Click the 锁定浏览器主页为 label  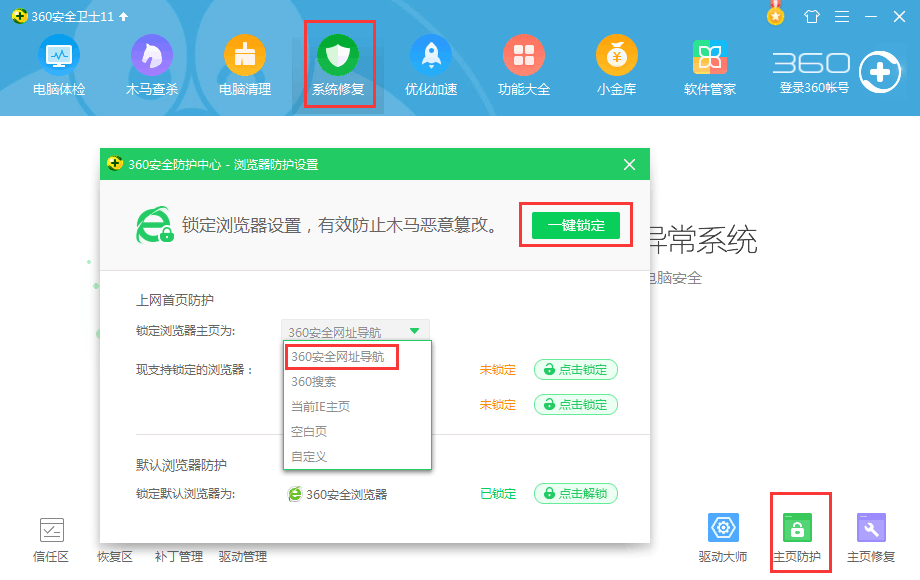[x=185, y=331]
